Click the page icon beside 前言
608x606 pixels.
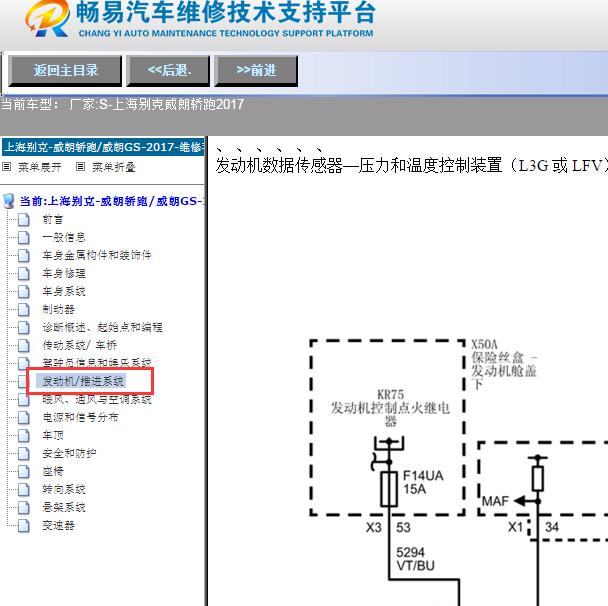[x=24, y=219]
